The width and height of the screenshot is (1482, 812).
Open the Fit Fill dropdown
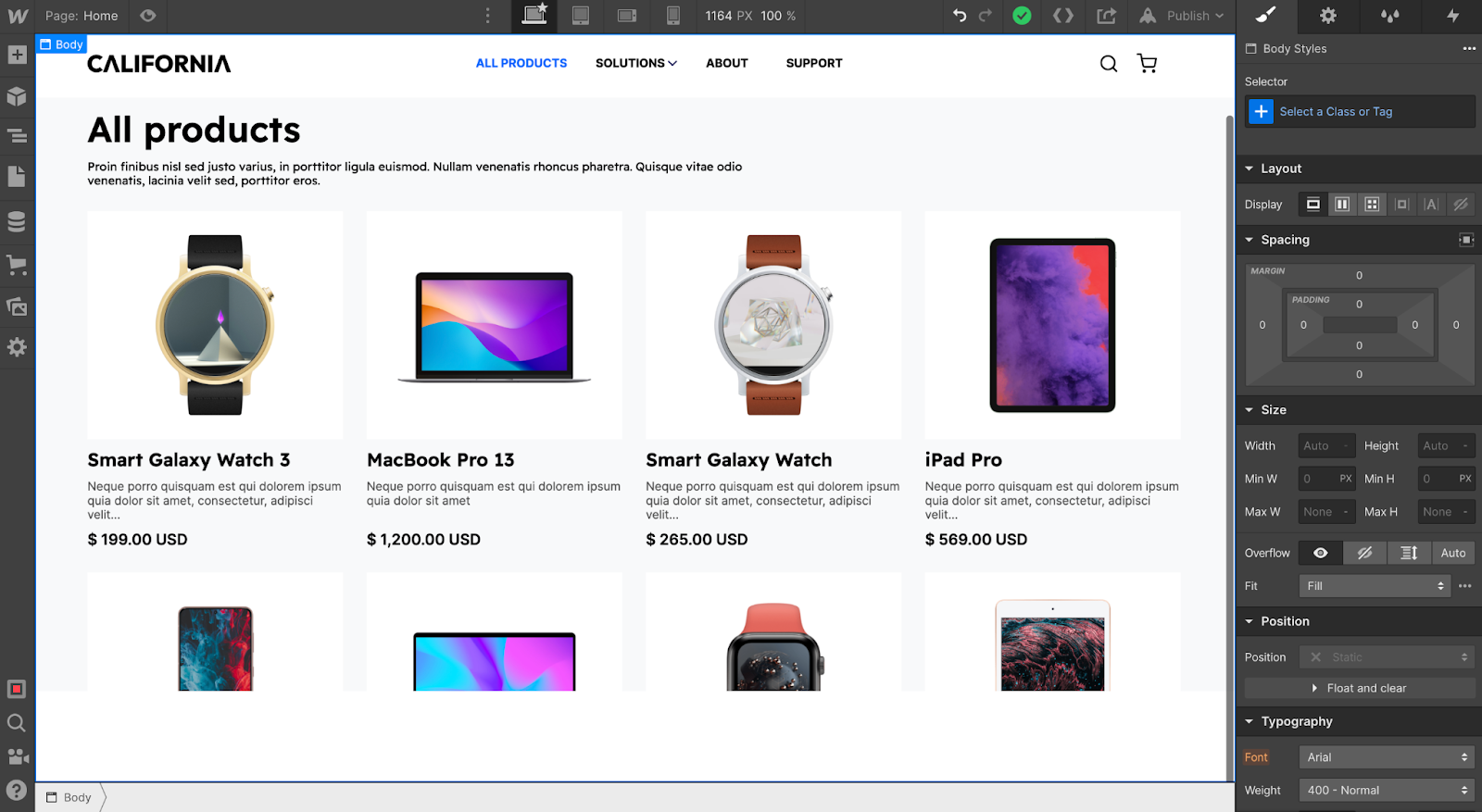click(1375, 586)
